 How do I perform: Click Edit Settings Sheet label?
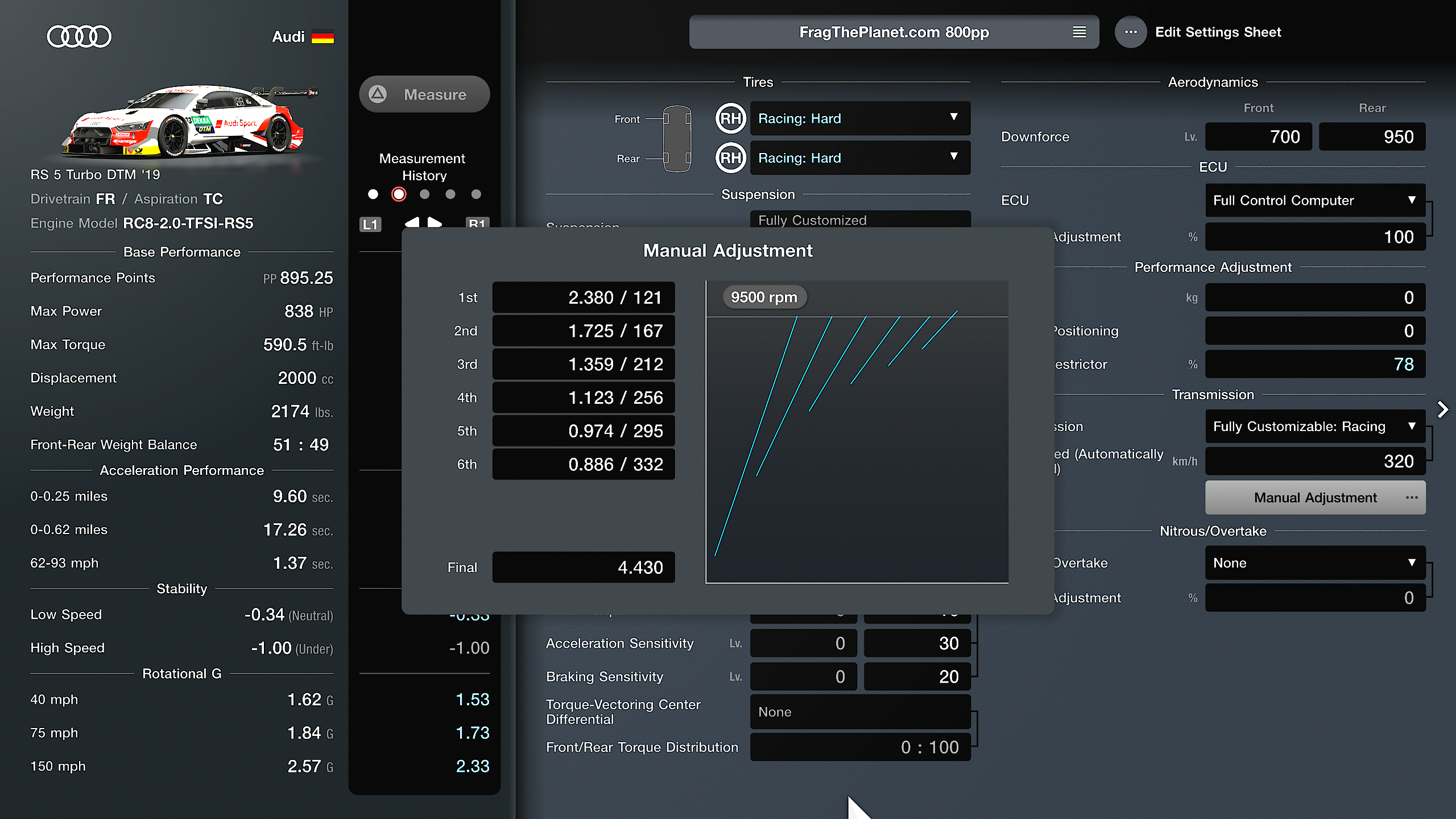point(1218,32)
